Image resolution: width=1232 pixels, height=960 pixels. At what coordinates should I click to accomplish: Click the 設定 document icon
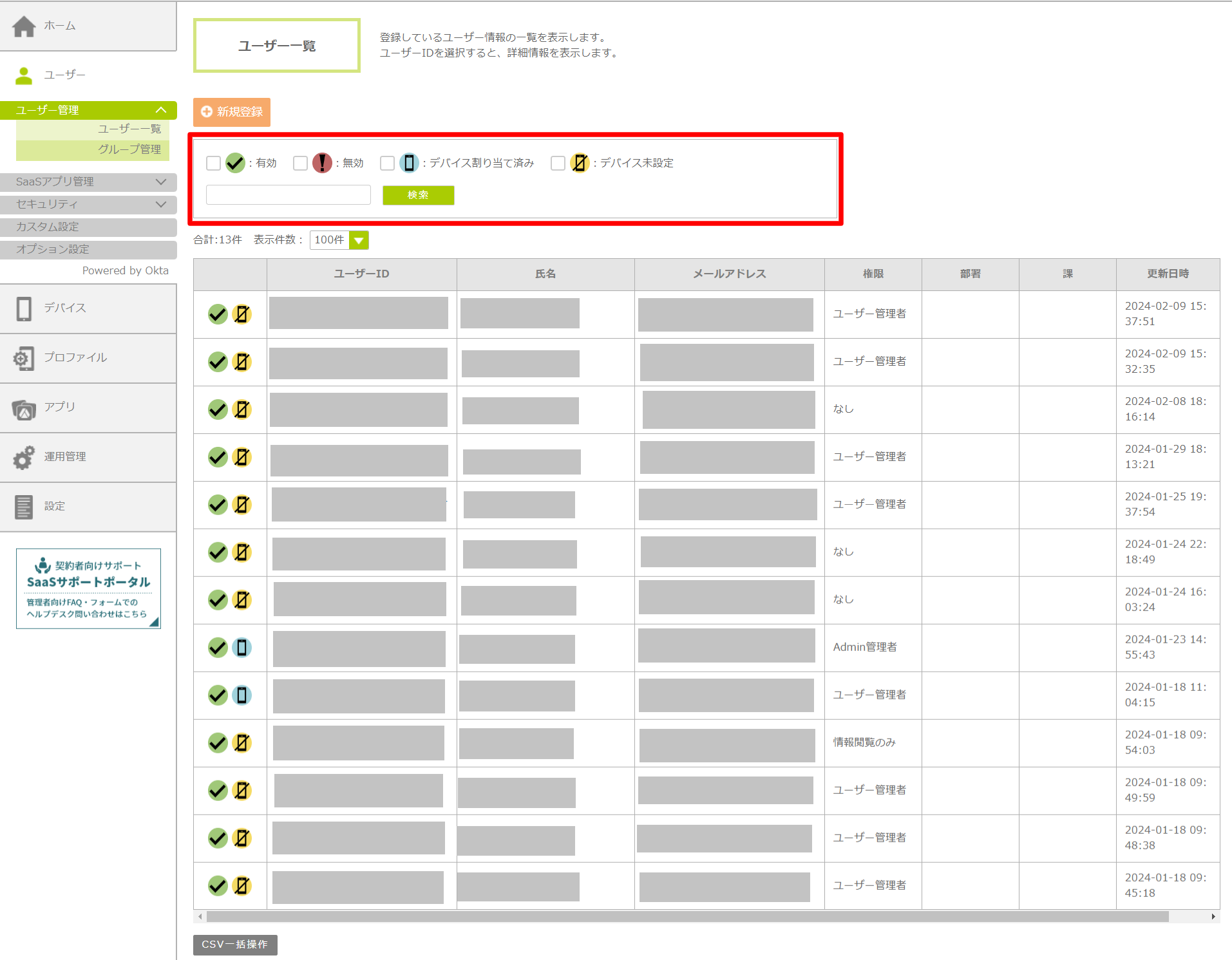(x=24, y=507)
